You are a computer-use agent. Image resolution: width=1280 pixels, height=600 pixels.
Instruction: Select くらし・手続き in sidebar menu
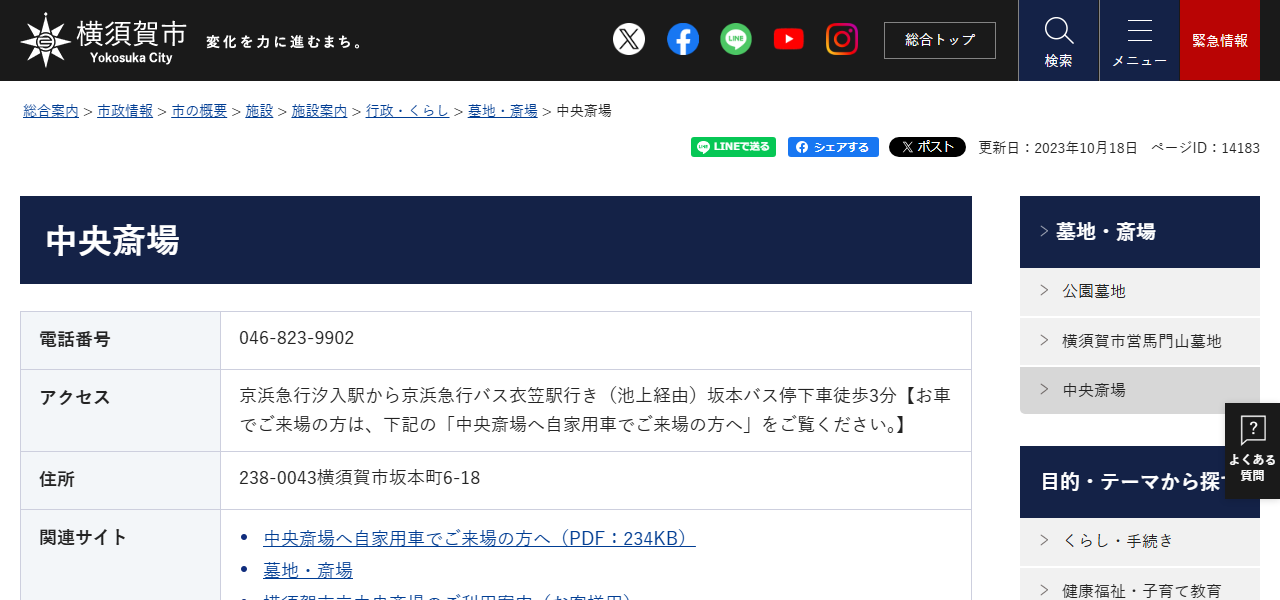(x=1140, y=541)
